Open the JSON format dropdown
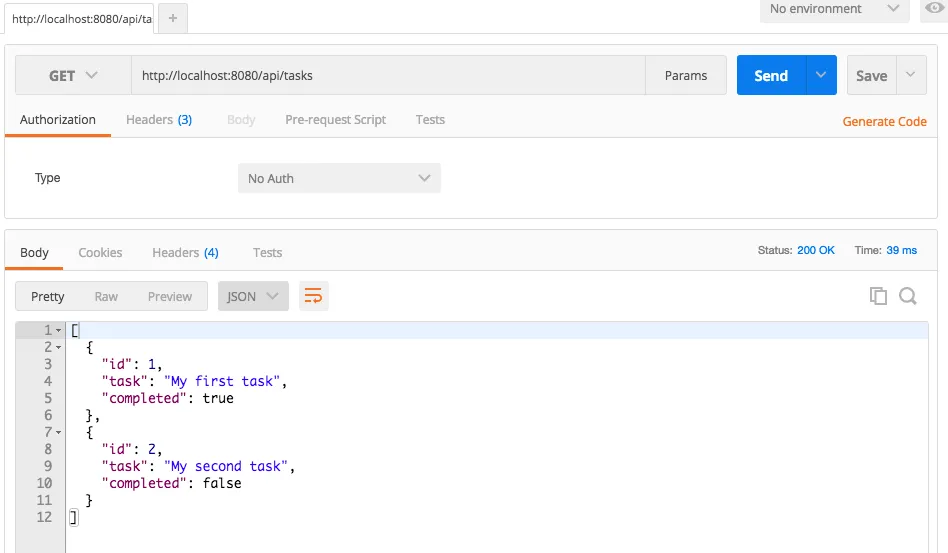 [x=253, y=296]
